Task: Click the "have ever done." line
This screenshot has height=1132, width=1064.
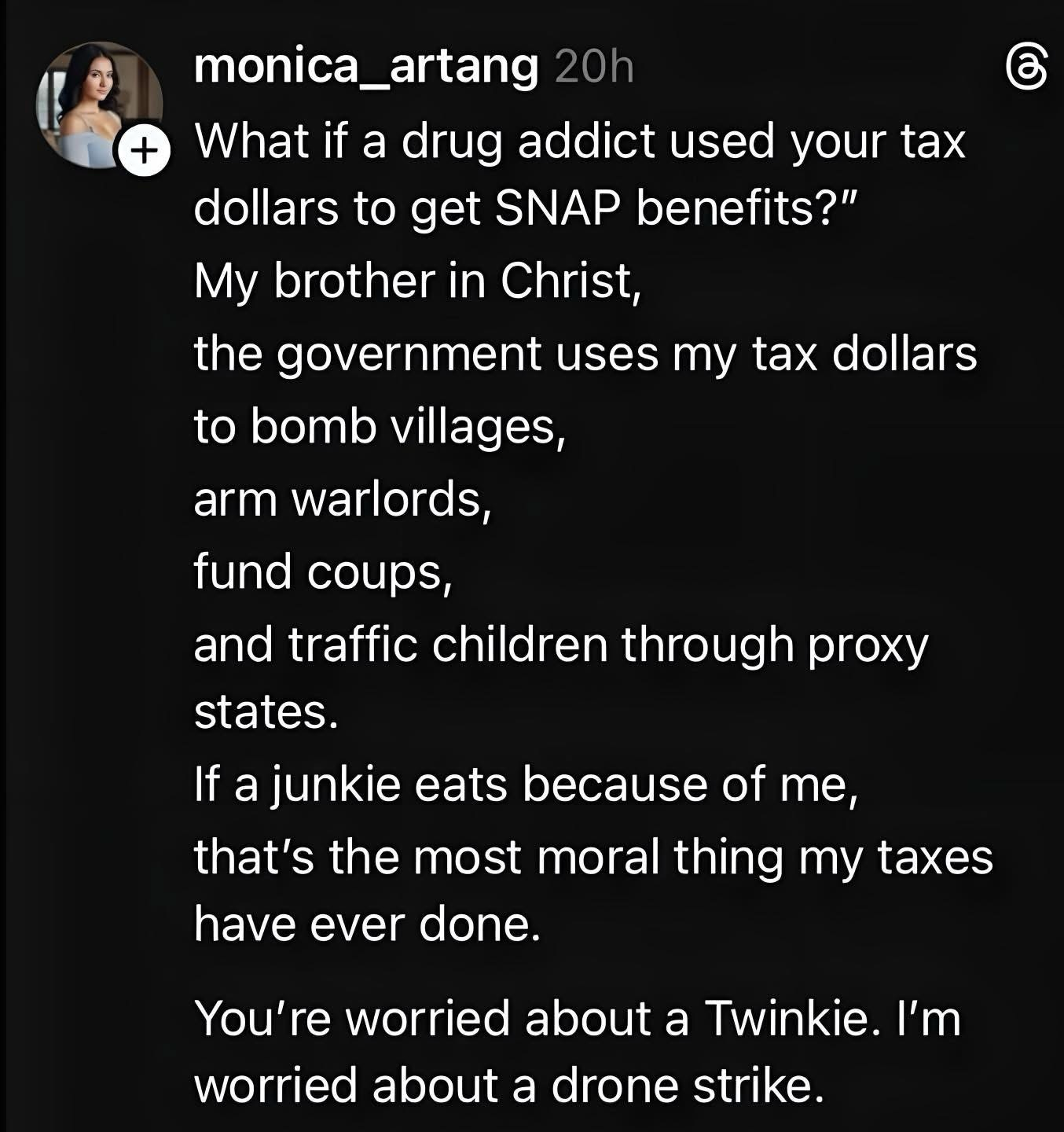Action: point(368,923)
